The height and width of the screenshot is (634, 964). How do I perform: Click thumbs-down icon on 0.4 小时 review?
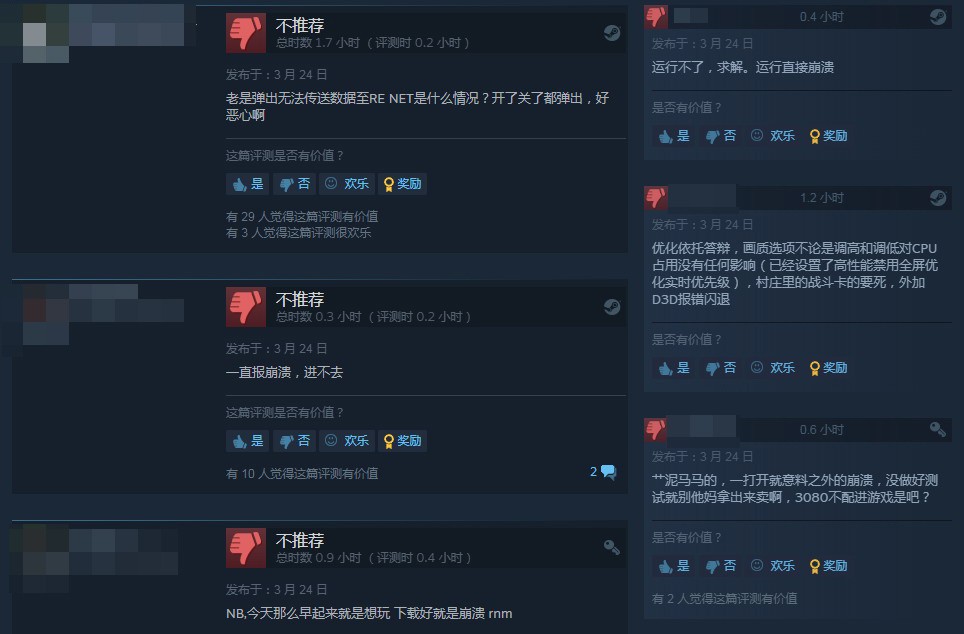[x=656, y=17]
